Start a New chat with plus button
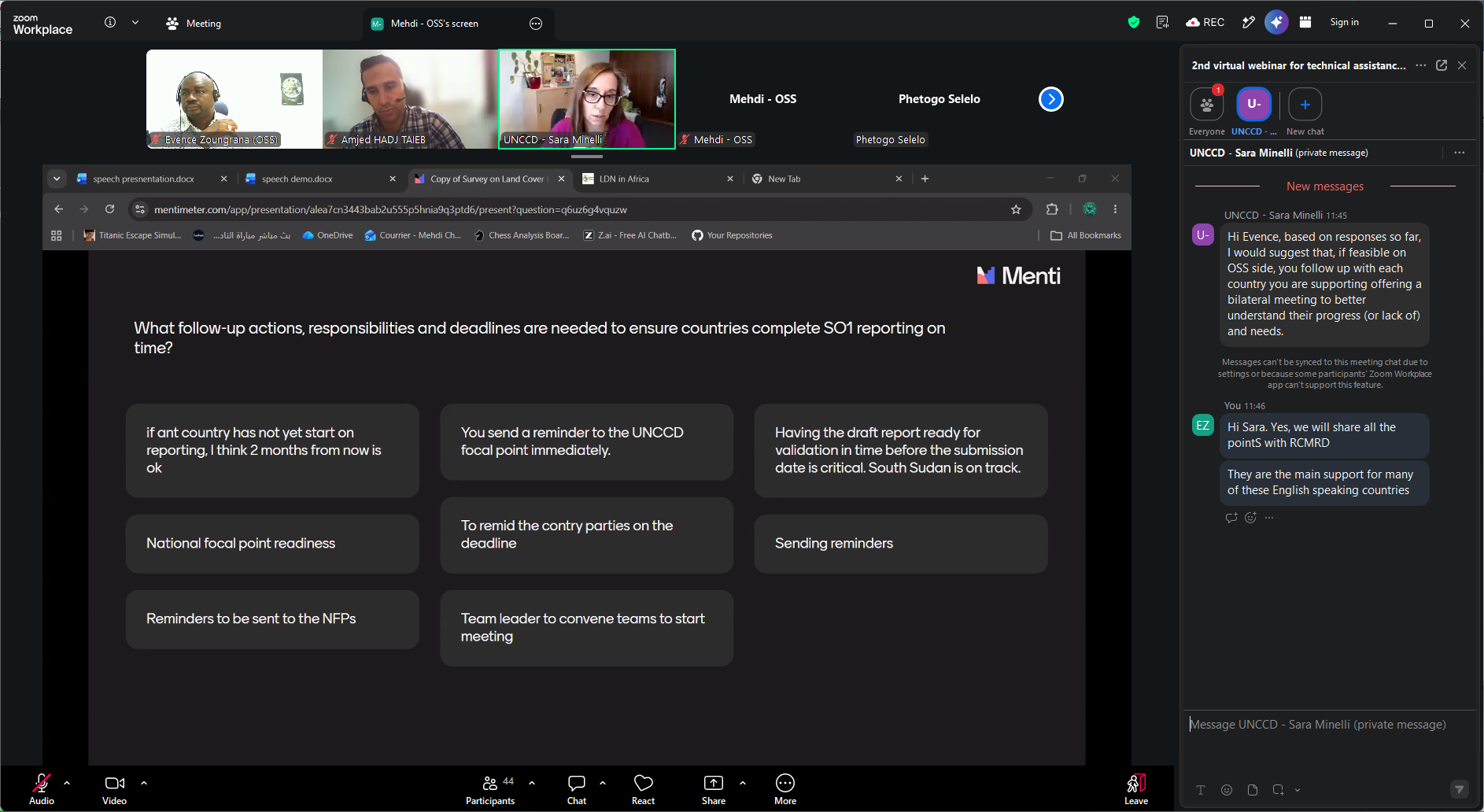The width and height of the screenshot is (1484, 812). click(x=1305, y=111)
